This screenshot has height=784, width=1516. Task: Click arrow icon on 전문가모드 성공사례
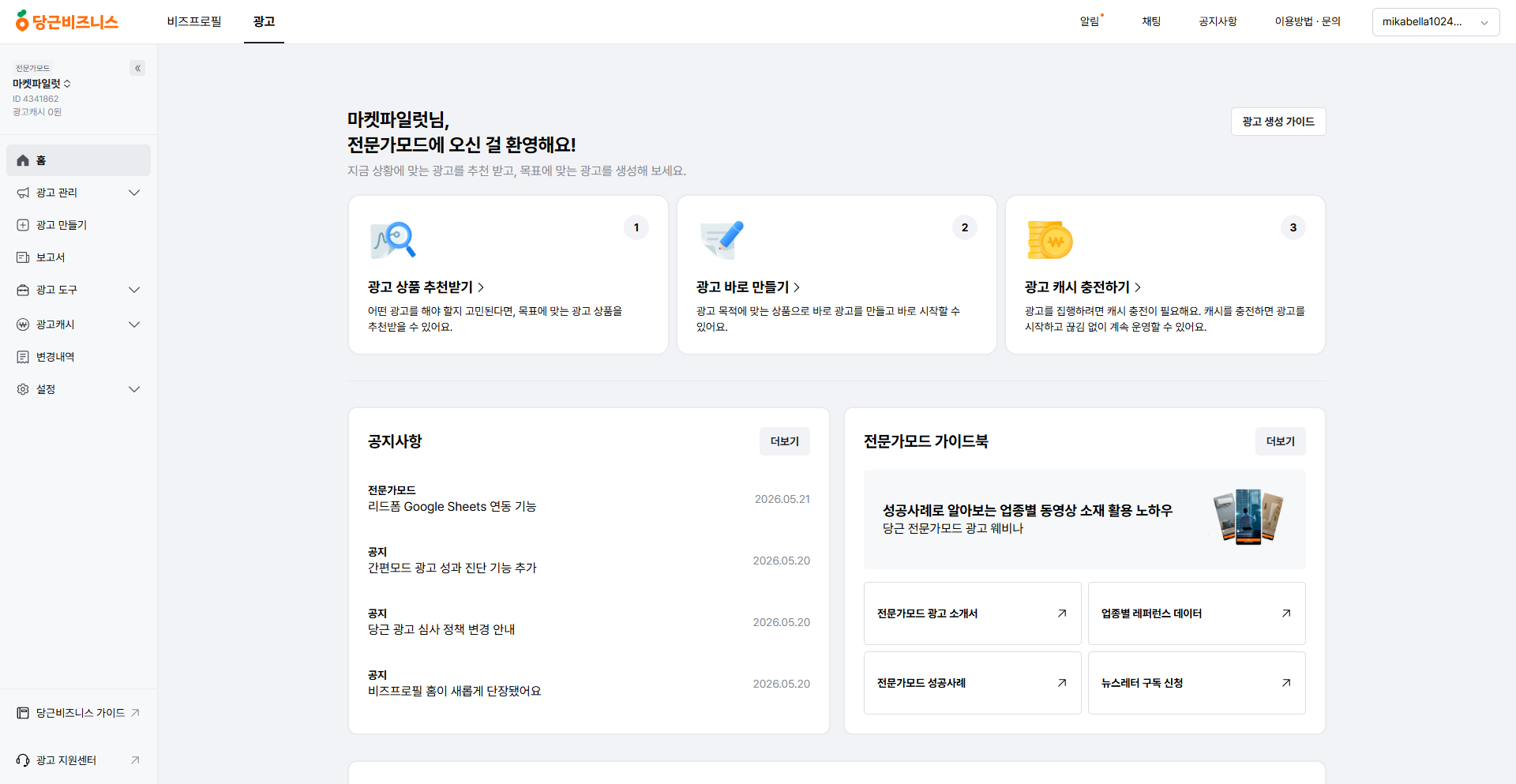coord(1062,683)
